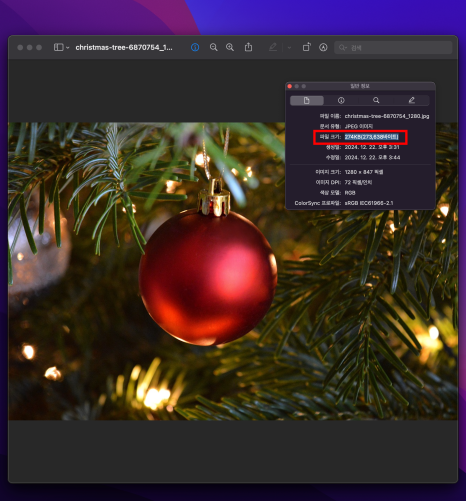Expand the highlight options chevron
The width and height of the screenshot is (466, 501).
click(289, 48)
